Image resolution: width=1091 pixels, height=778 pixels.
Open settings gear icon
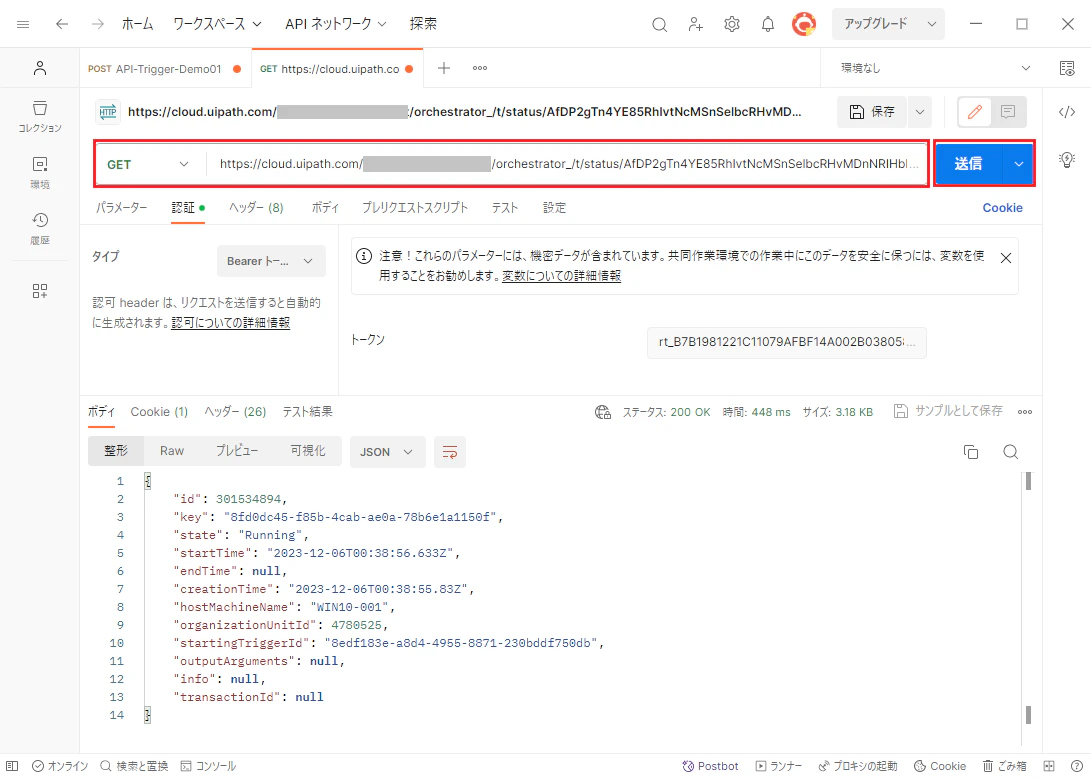tap(731, 24)
